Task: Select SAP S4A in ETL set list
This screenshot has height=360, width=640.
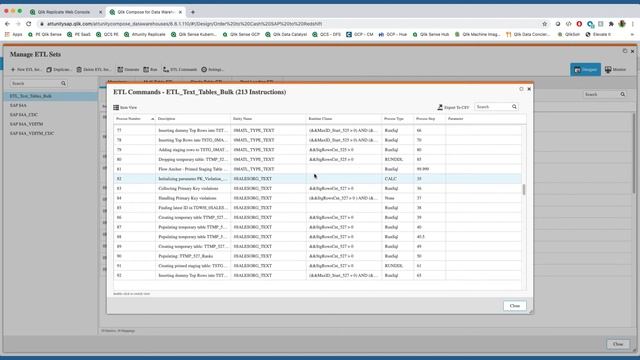Action: [50, 105]
